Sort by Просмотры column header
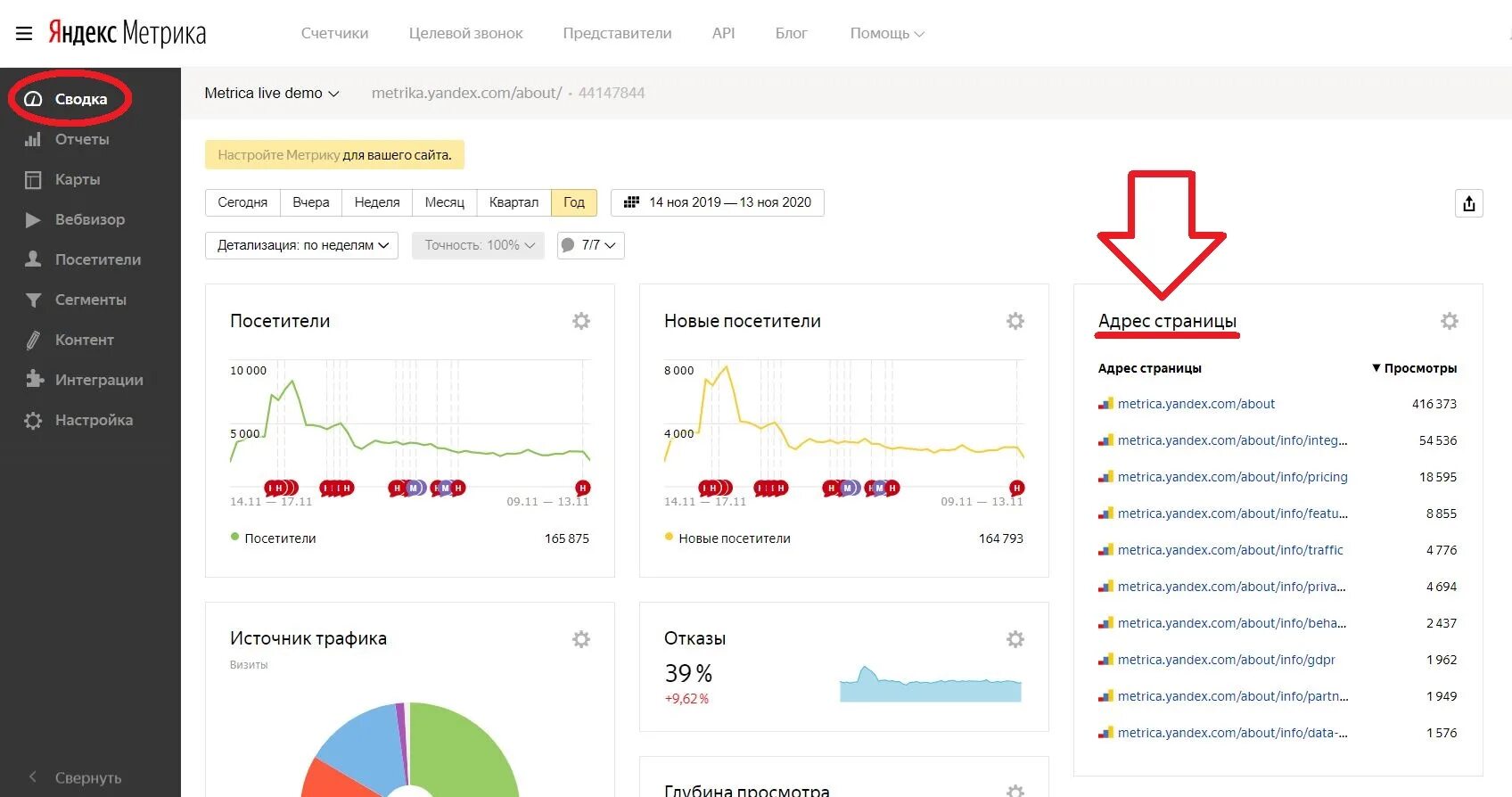Viewport: 1512px width, 797px height. click(1415, 368)
